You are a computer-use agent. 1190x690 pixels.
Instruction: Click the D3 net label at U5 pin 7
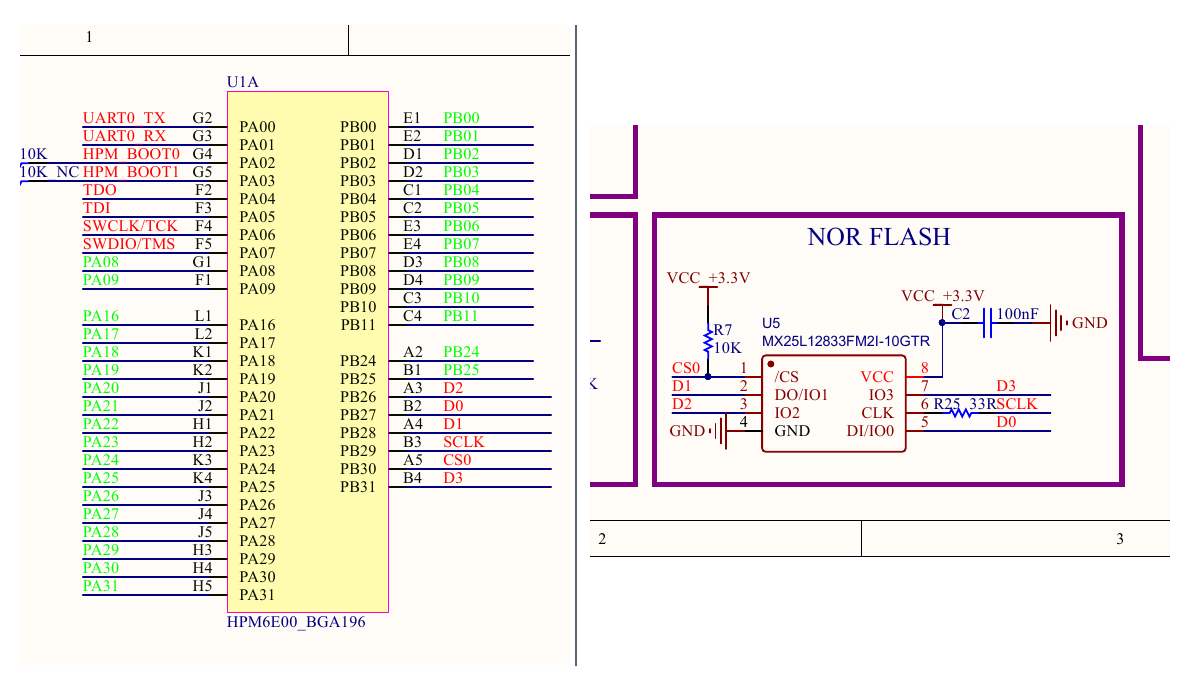coord(1006,386)
